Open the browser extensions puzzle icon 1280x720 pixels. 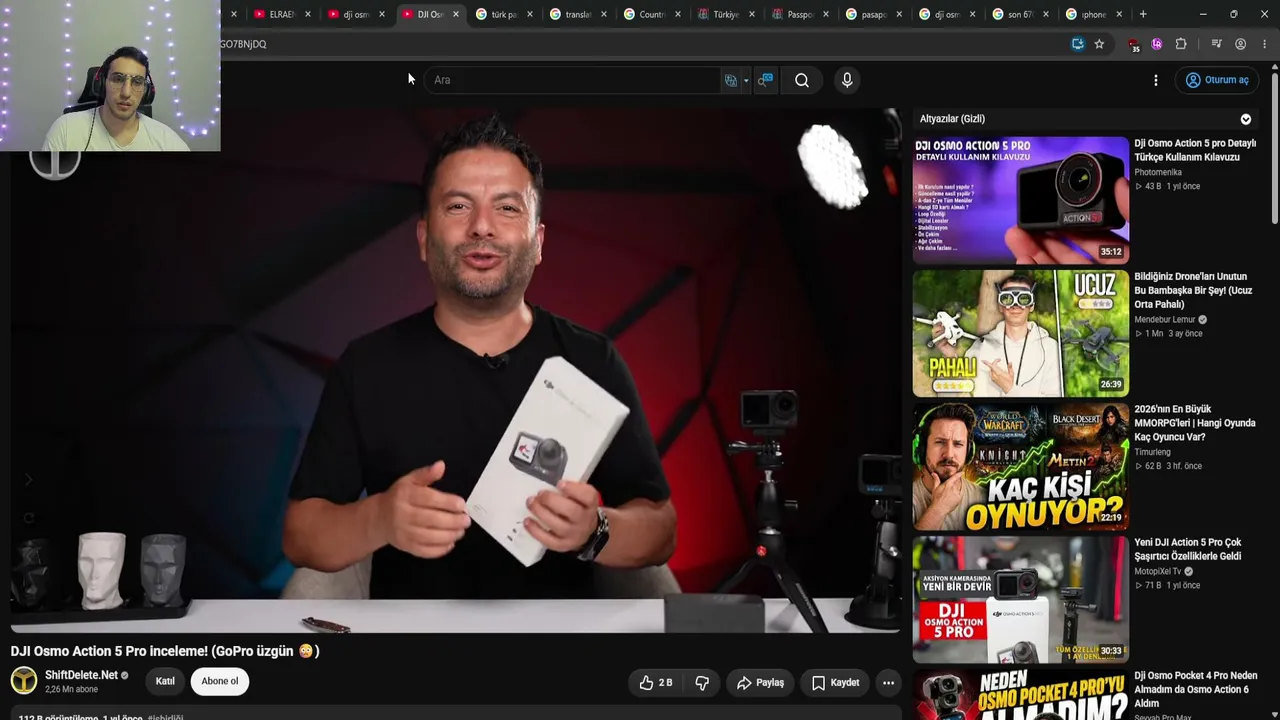pyautogui.click(x=1181, y=44)
